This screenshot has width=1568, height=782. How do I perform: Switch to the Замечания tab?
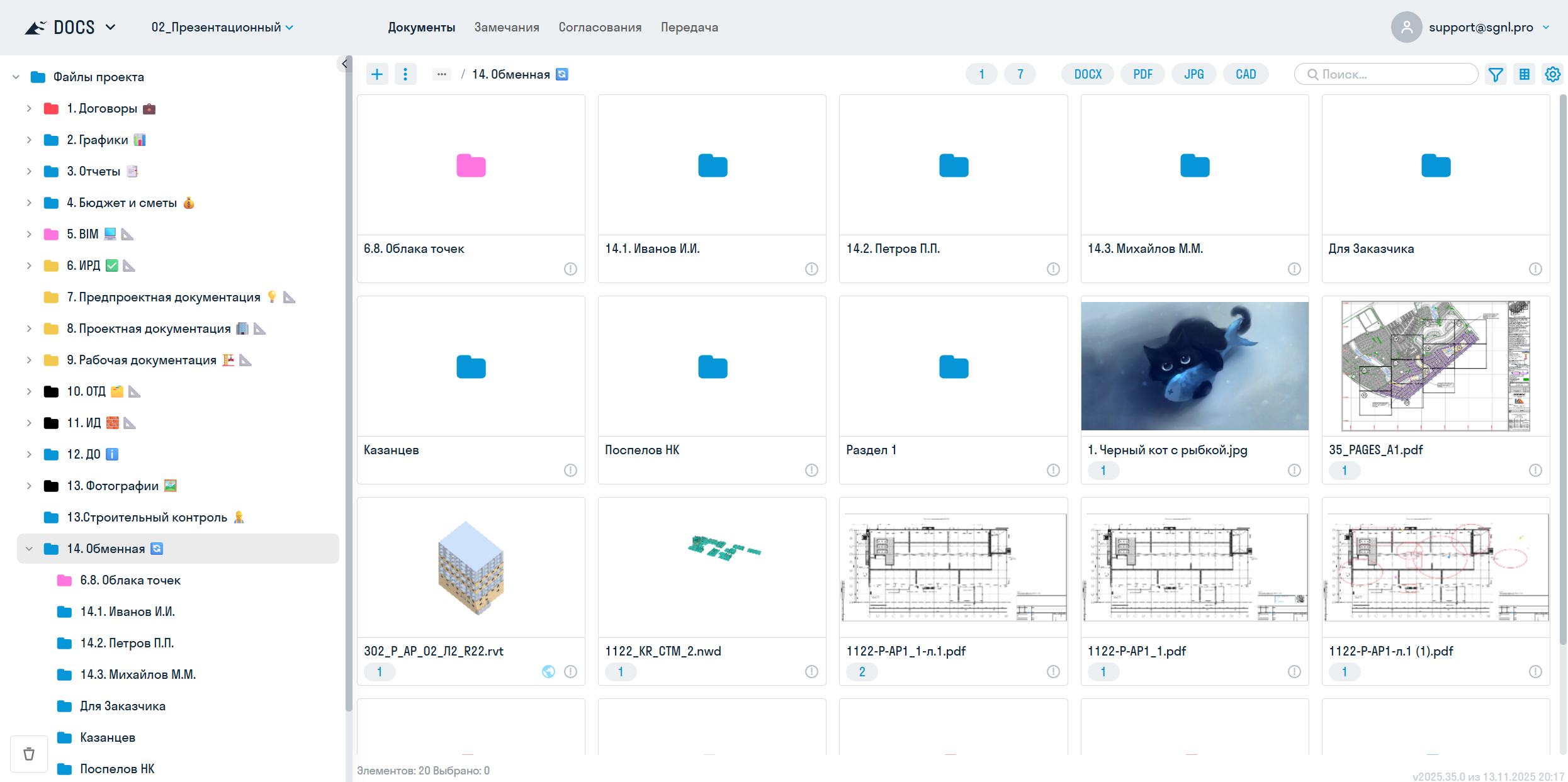tap(506, 27)
